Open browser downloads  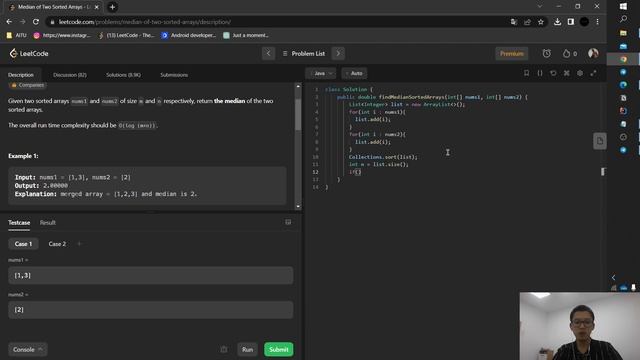(x=558, y=22)
